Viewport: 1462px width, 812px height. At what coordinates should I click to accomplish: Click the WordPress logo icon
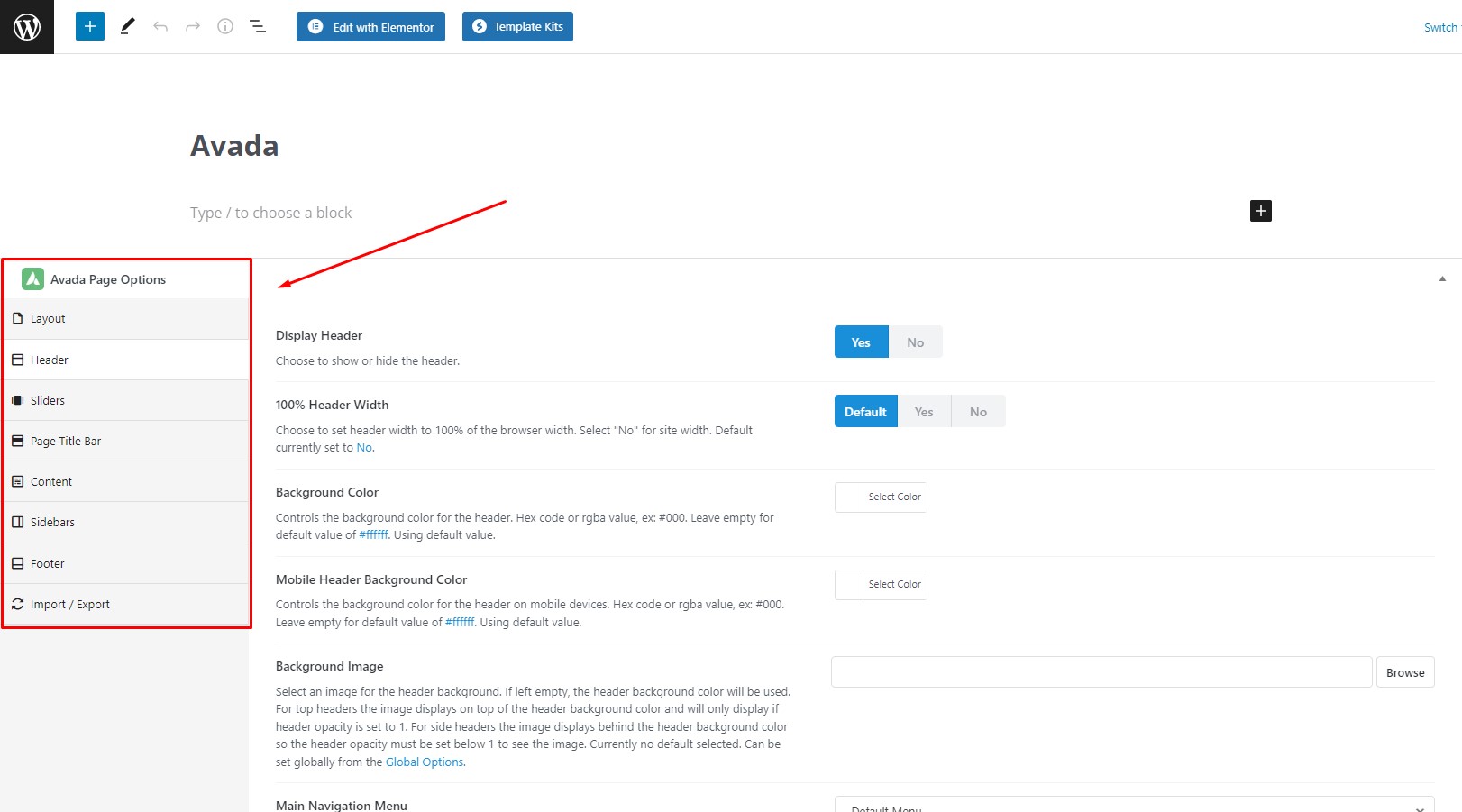[27, 27]
